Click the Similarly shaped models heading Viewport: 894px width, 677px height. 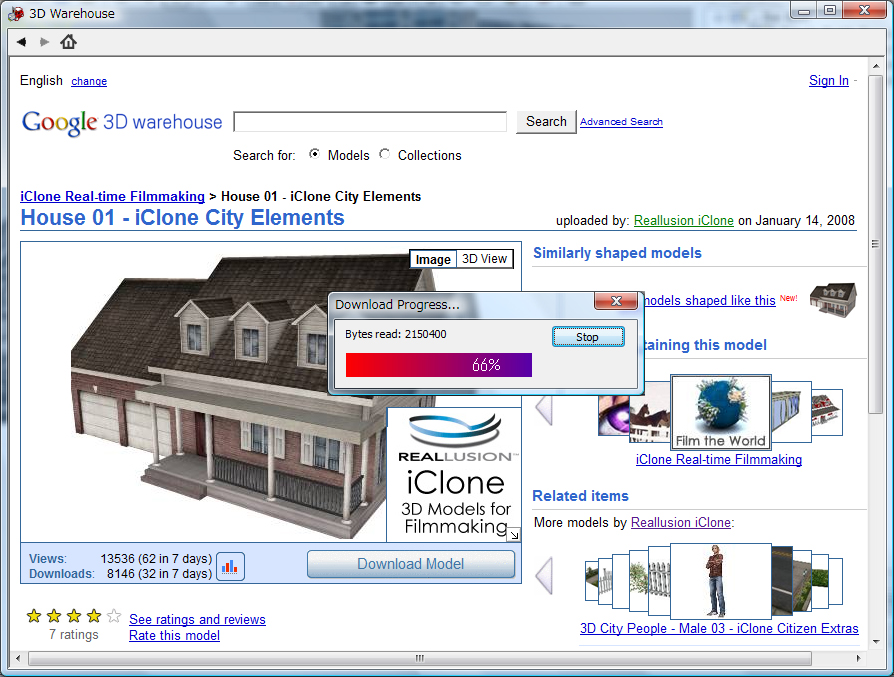[x=617, y=253]
